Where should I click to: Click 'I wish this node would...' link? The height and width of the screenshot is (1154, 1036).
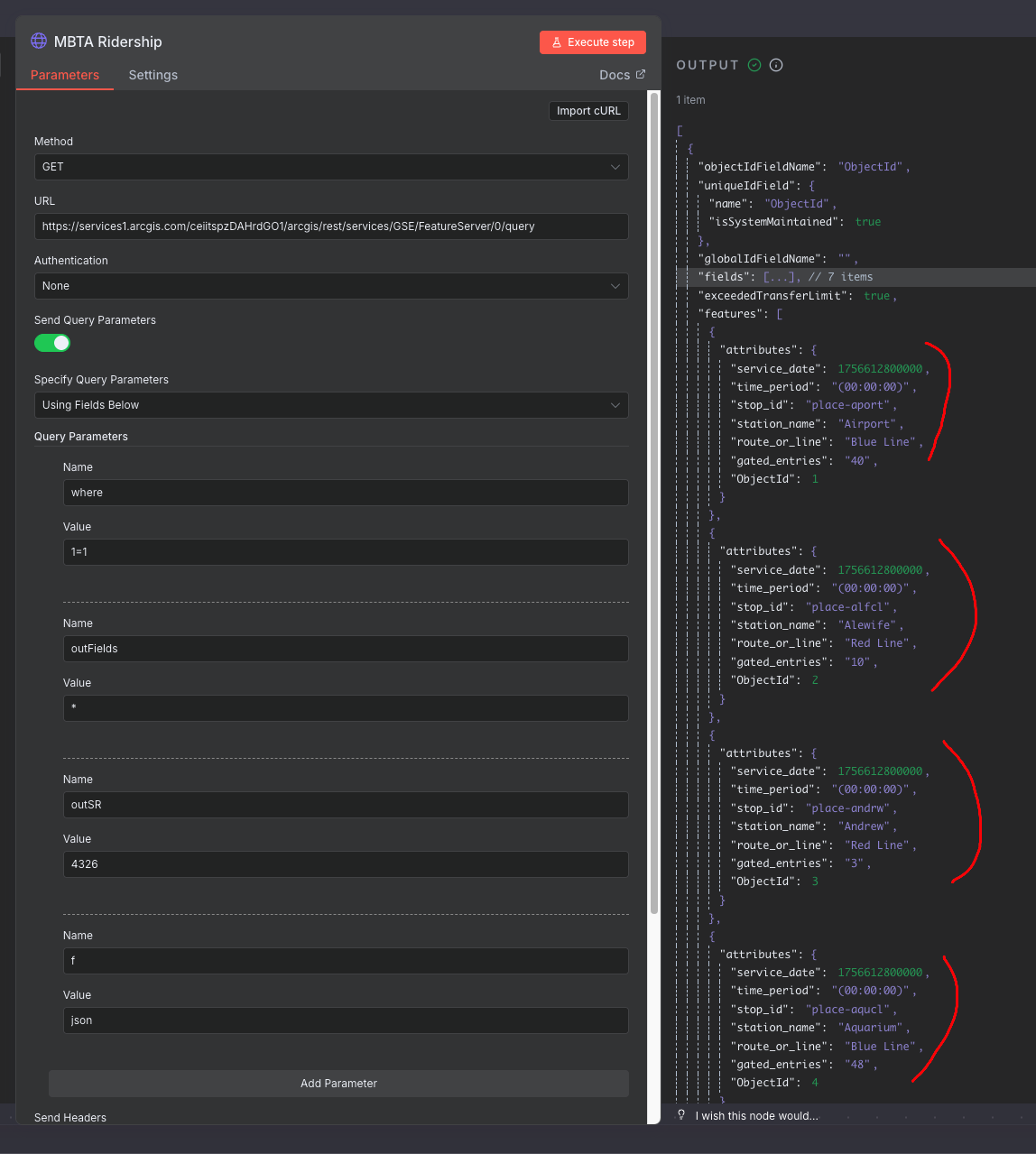click(x=756, y=1116)
